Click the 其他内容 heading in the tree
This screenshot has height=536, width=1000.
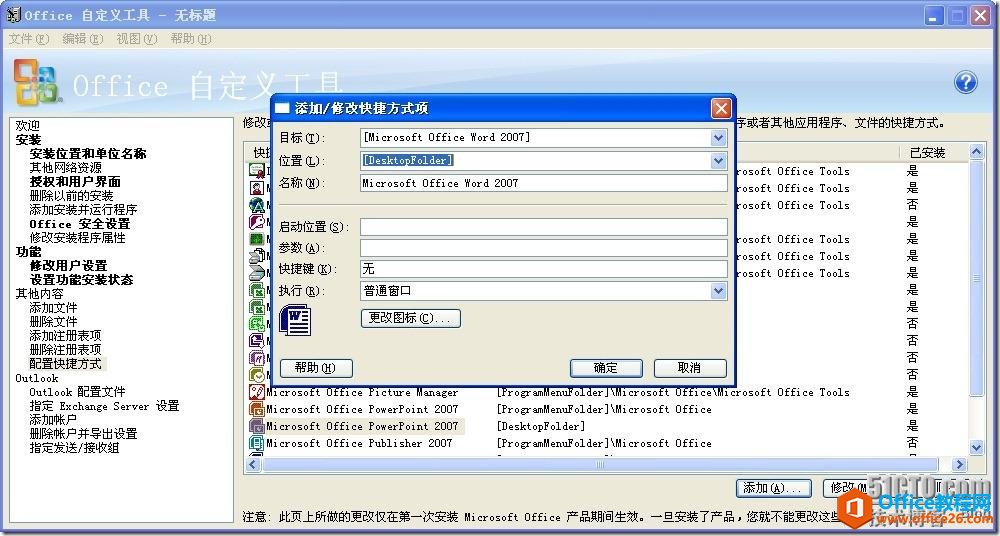(40, 294)
